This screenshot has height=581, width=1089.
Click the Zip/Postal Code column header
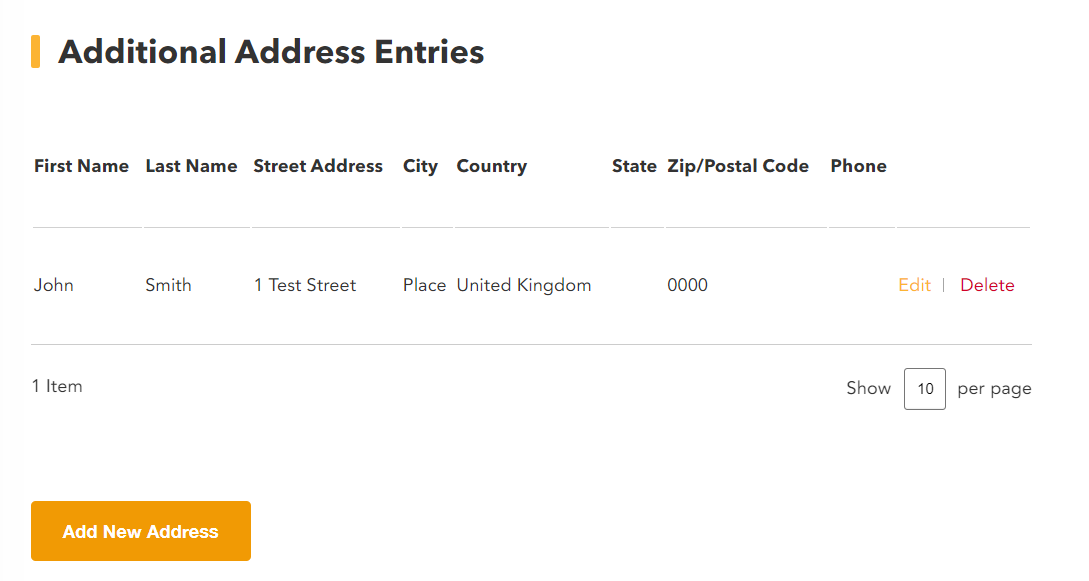click(738, 167)
